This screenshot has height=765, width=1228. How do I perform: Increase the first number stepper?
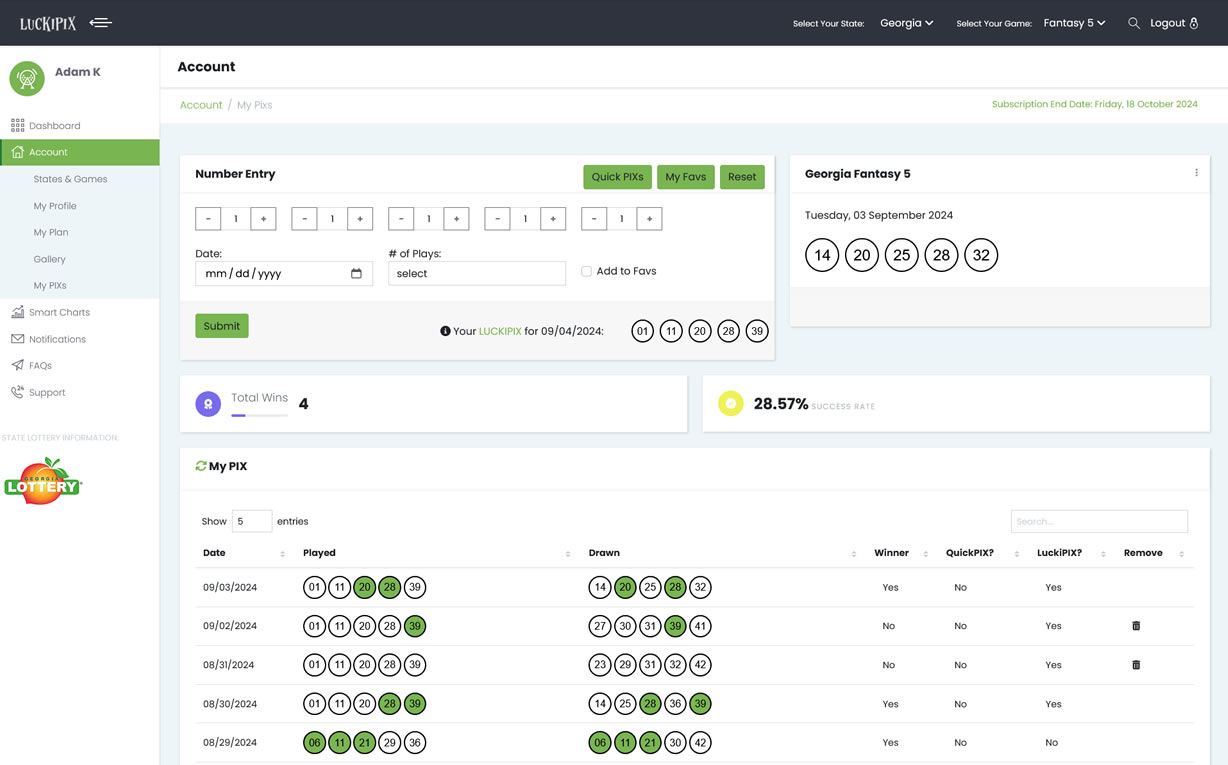tap(263, 219)
